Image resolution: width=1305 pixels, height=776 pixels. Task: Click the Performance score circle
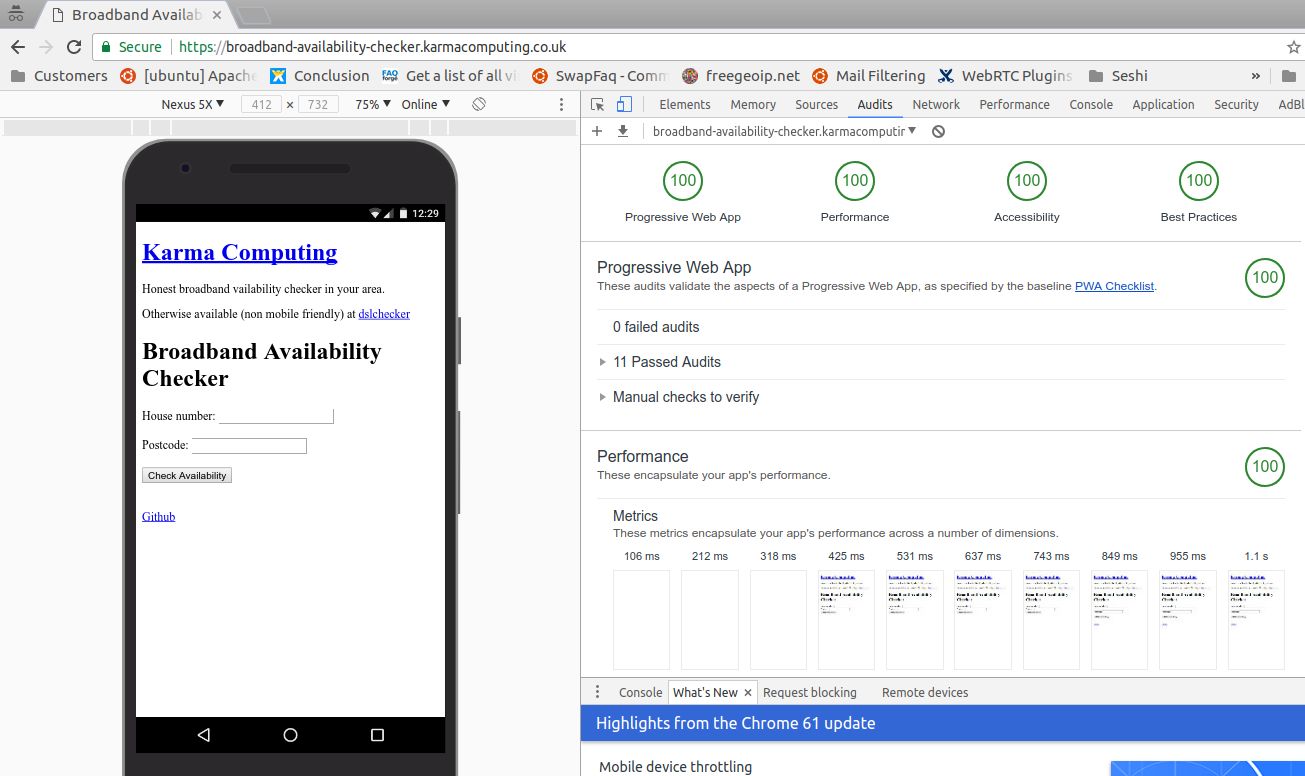point(854,180)
